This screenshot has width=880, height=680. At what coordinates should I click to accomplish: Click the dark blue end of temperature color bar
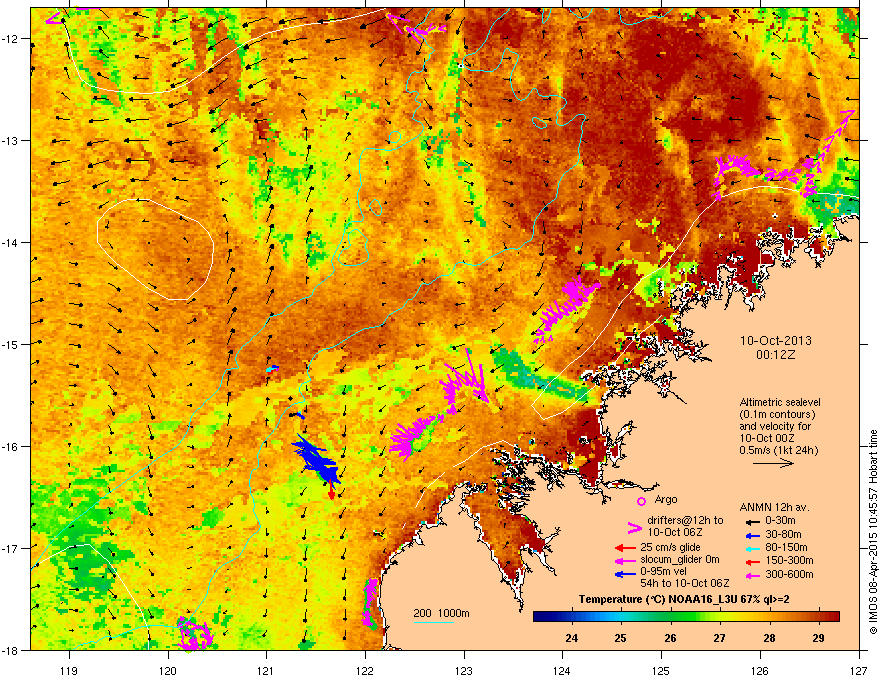point(540,616)
